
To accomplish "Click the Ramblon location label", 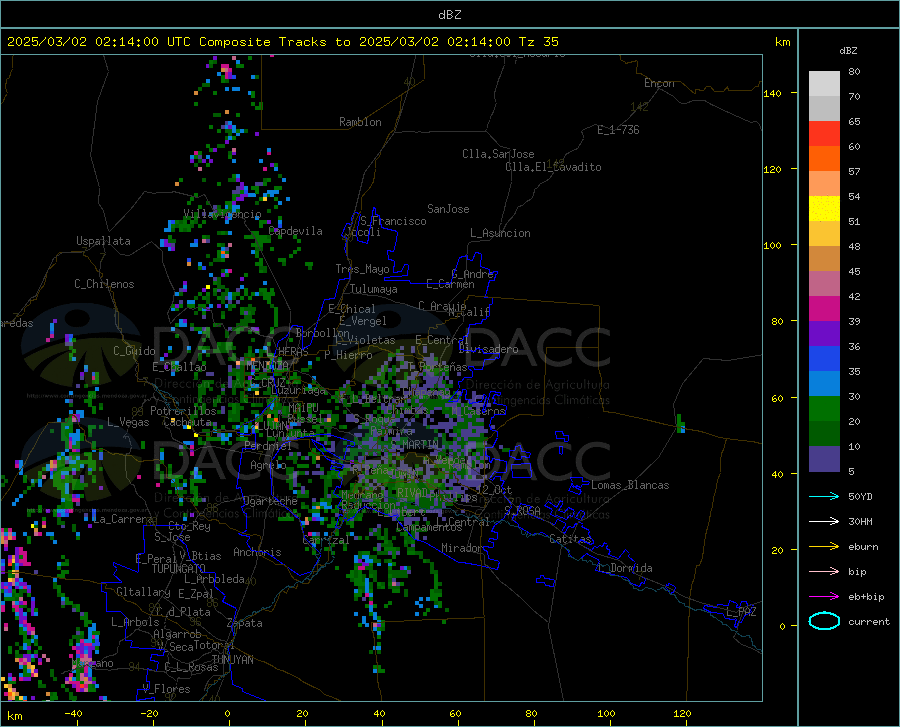I will [x=360, y=122].
